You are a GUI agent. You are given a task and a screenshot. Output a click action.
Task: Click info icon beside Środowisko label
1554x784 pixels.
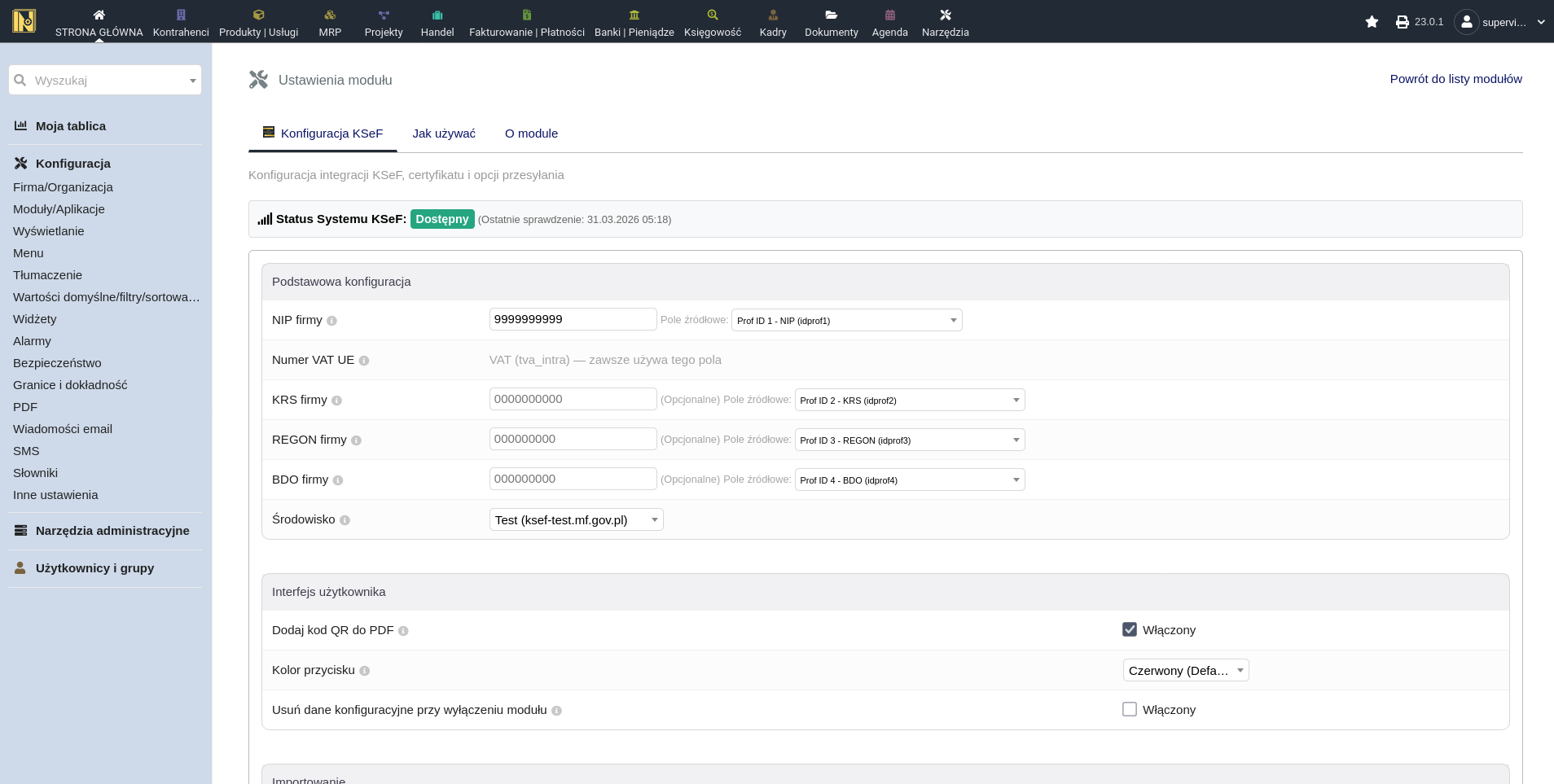345,520
